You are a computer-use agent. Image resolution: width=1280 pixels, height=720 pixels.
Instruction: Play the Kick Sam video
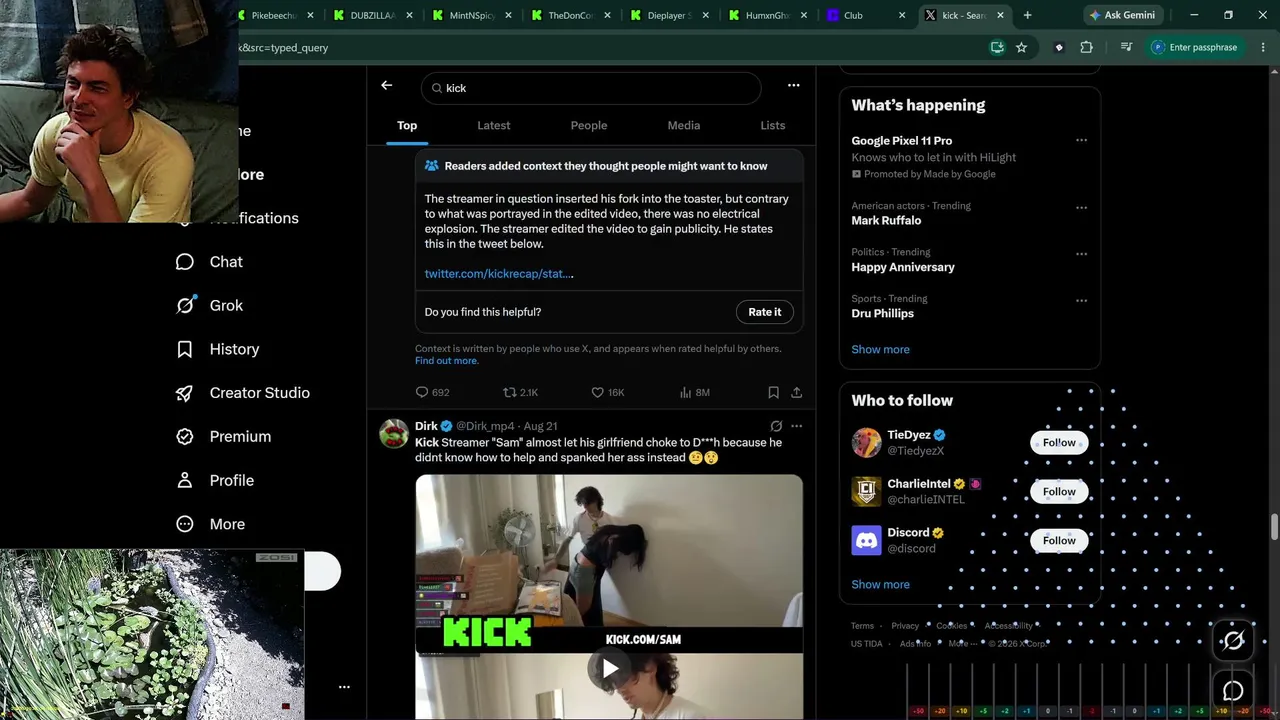pos(609,669)
